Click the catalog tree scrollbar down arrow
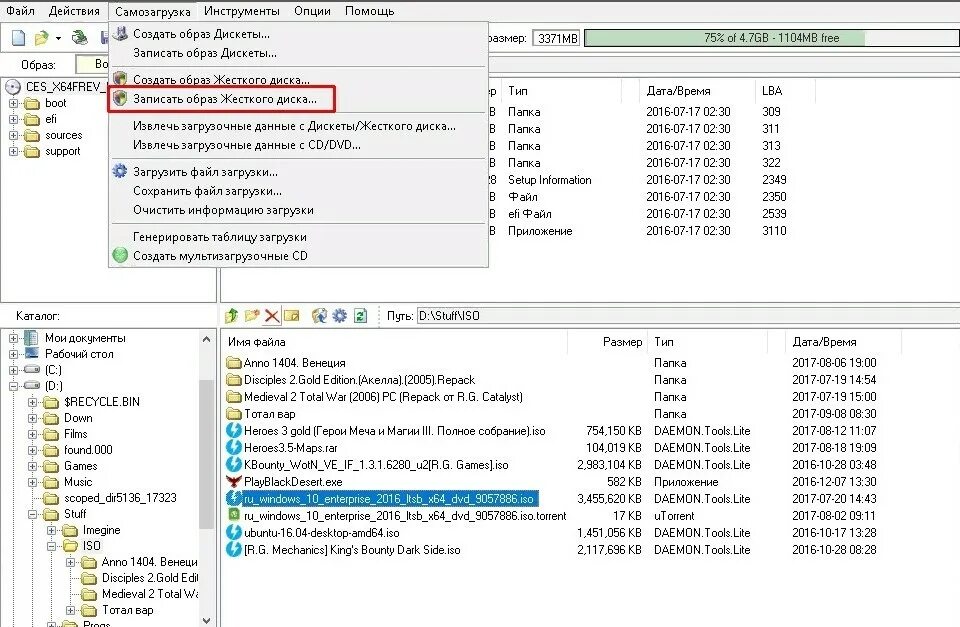This screenshot has width=960, height=627. [x=206, y=620]
